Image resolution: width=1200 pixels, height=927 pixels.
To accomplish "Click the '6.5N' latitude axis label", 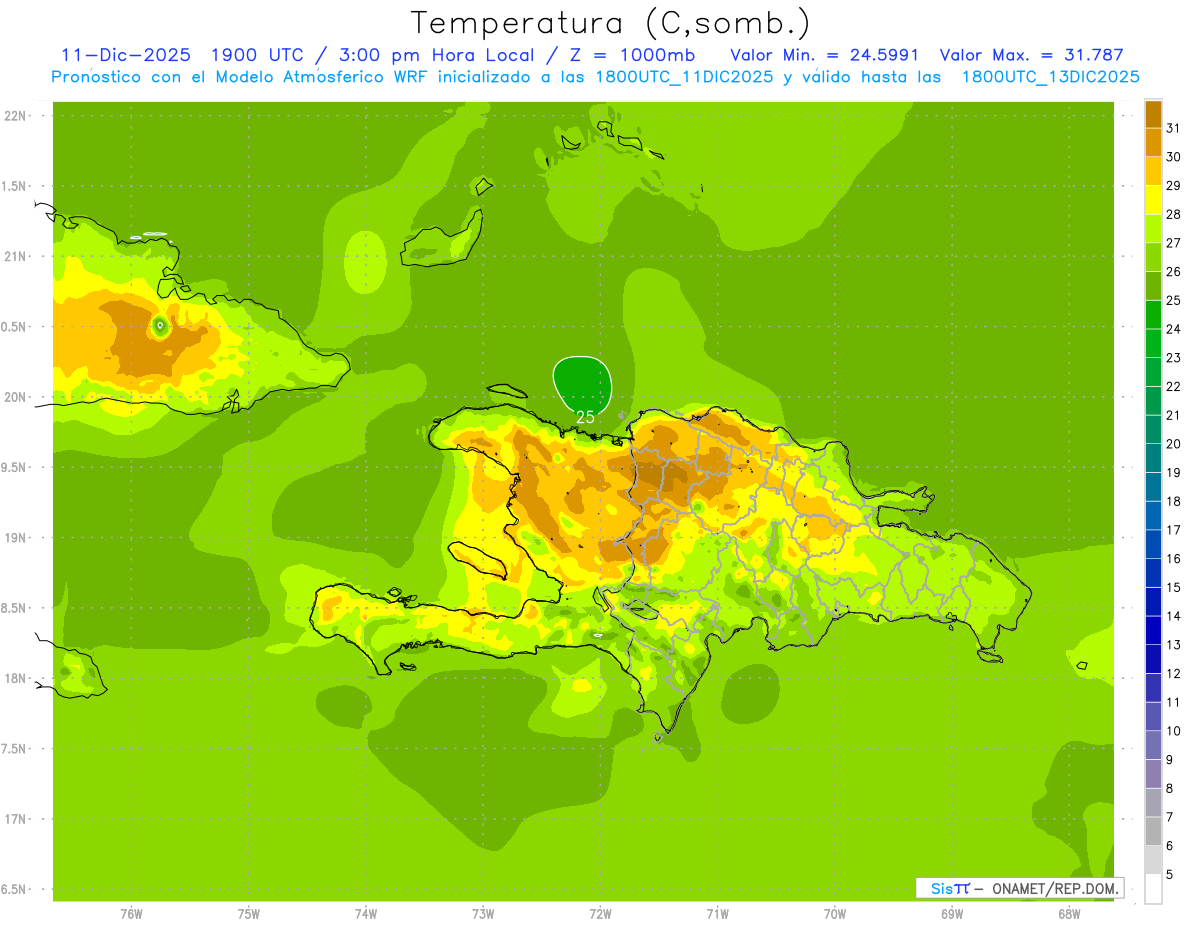I will point(14,889).
